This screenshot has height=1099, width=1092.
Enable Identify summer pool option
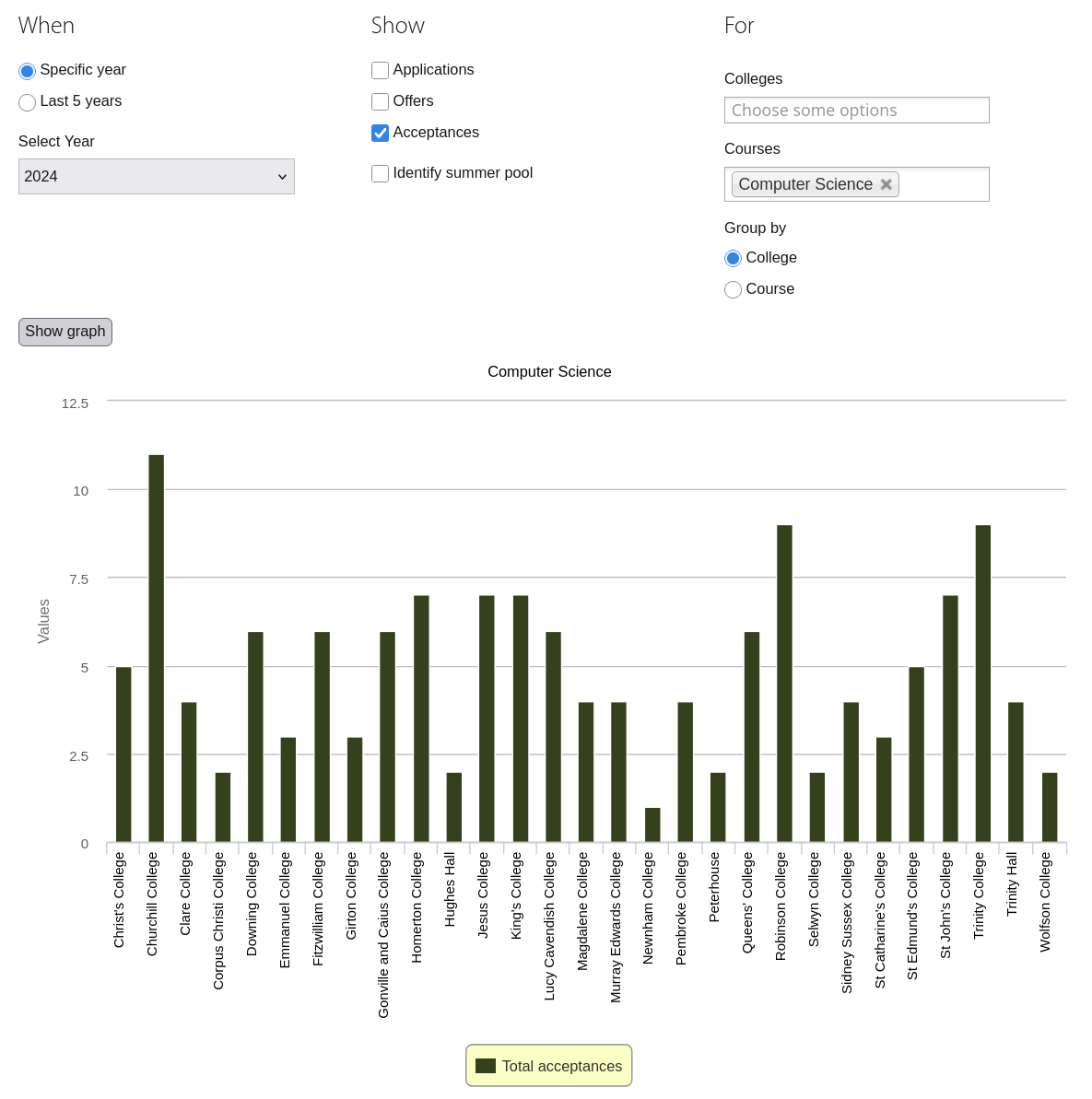380,174
